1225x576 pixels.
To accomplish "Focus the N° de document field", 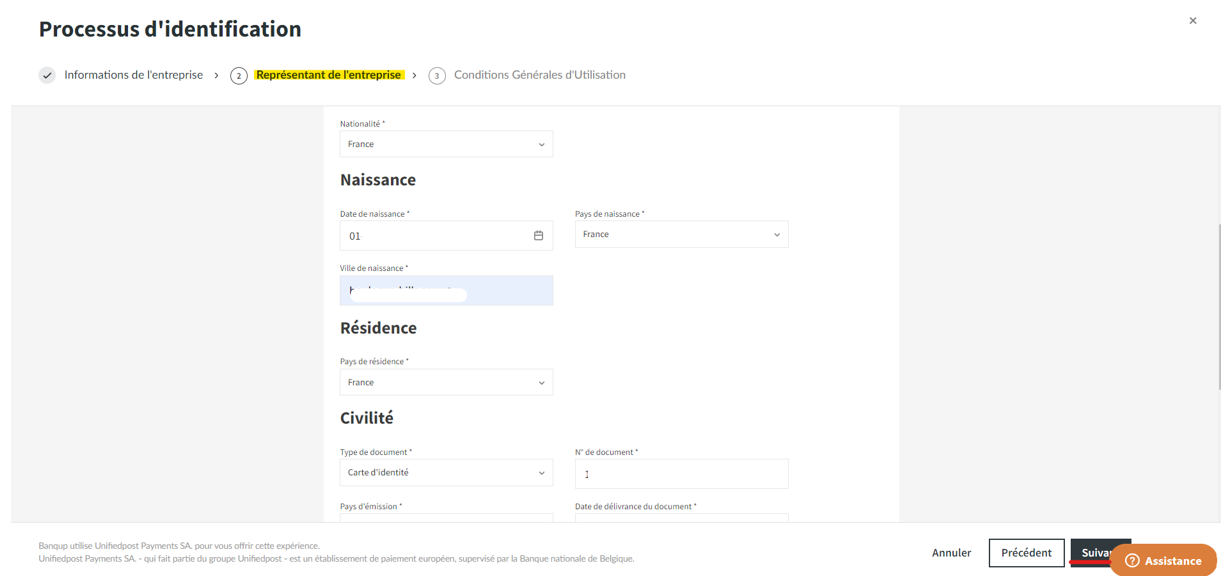I will pos(681,474).
